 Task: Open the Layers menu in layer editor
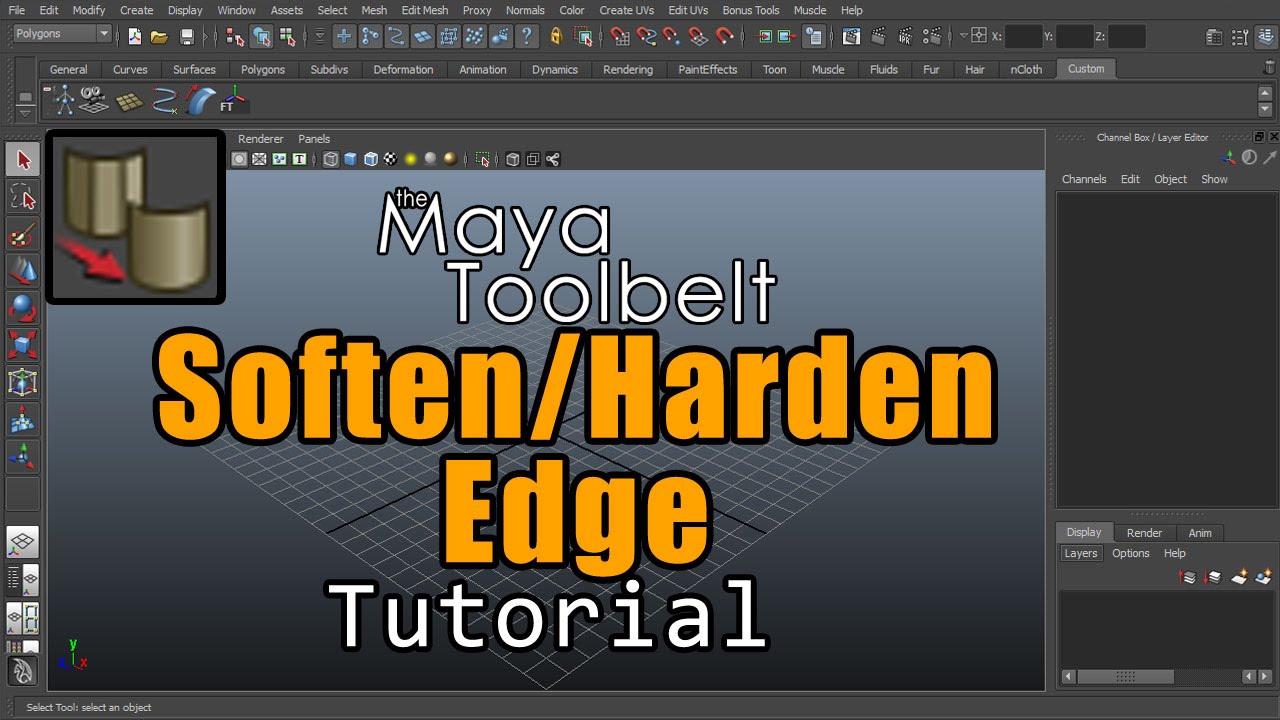pos(1081,553)
